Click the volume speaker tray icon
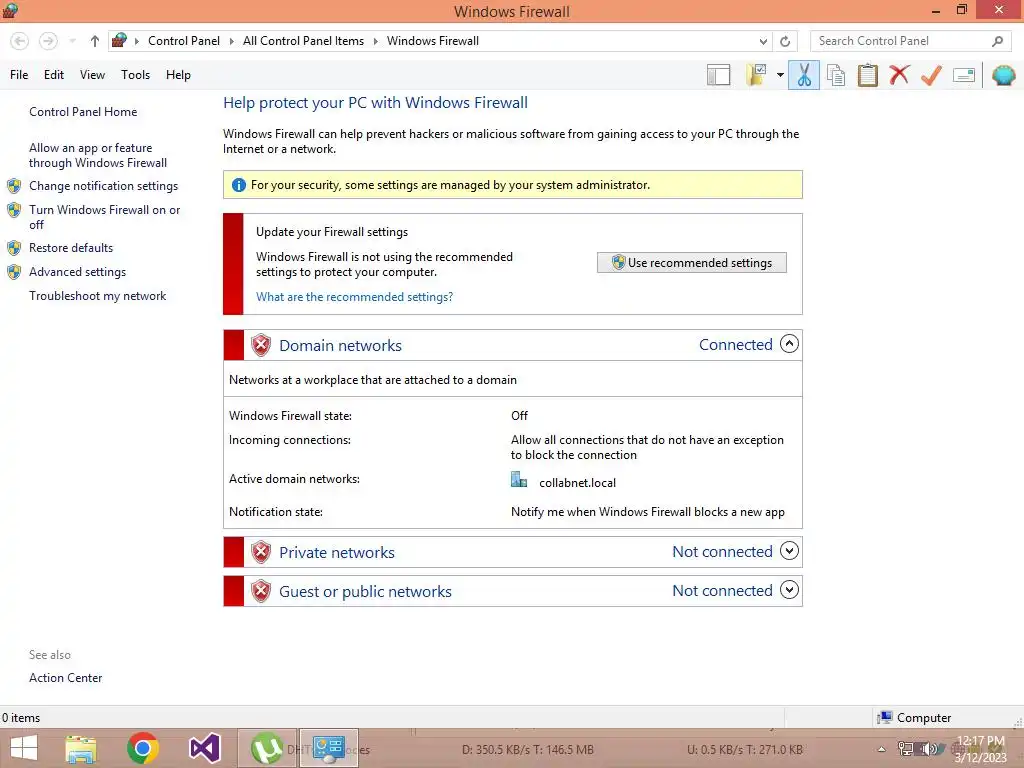The width and height of the screenshot is (1024, 768). pos(929,749)
